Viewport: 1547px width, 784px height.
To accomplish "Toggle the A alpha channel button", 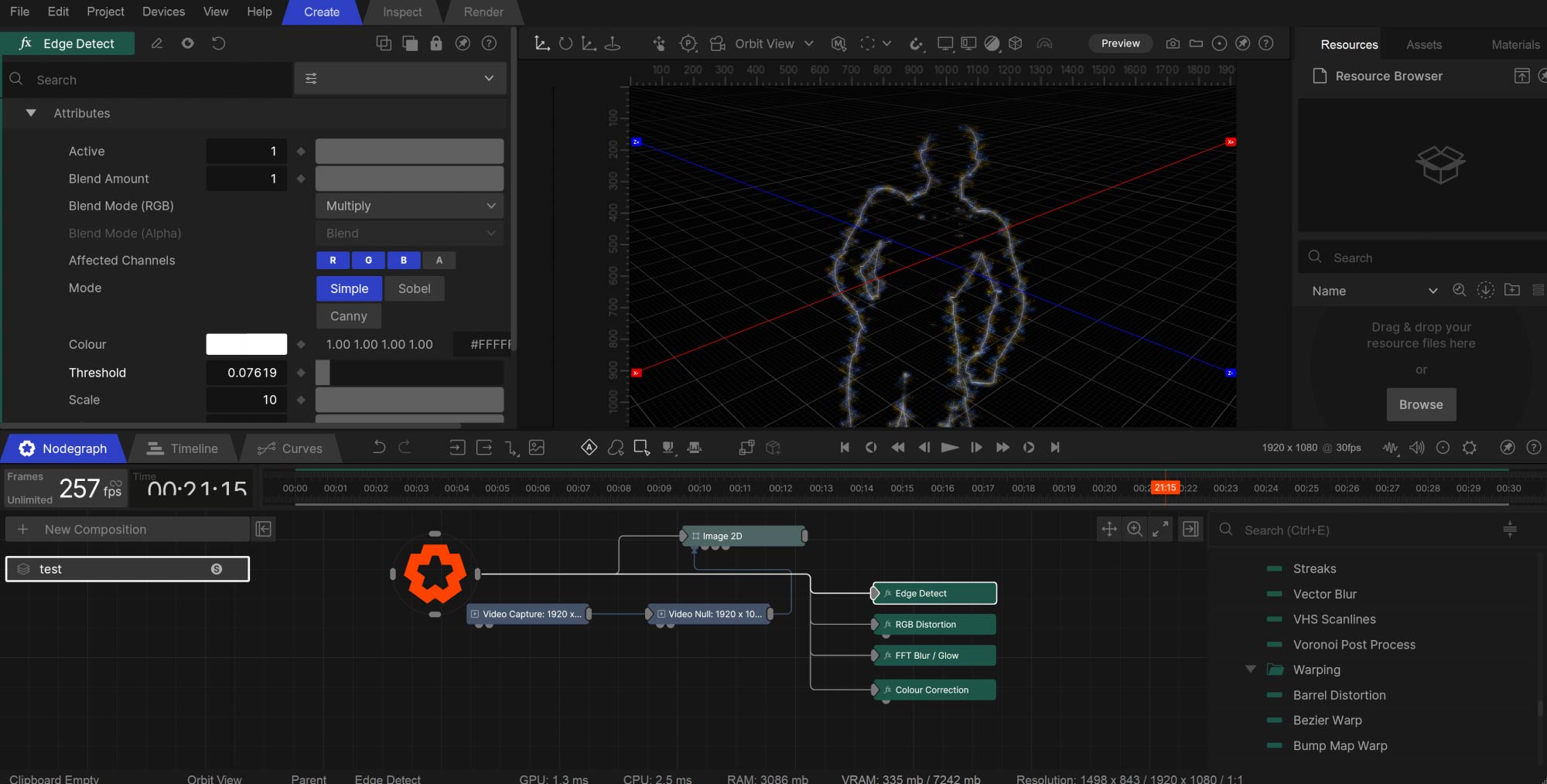I will 439,261.
